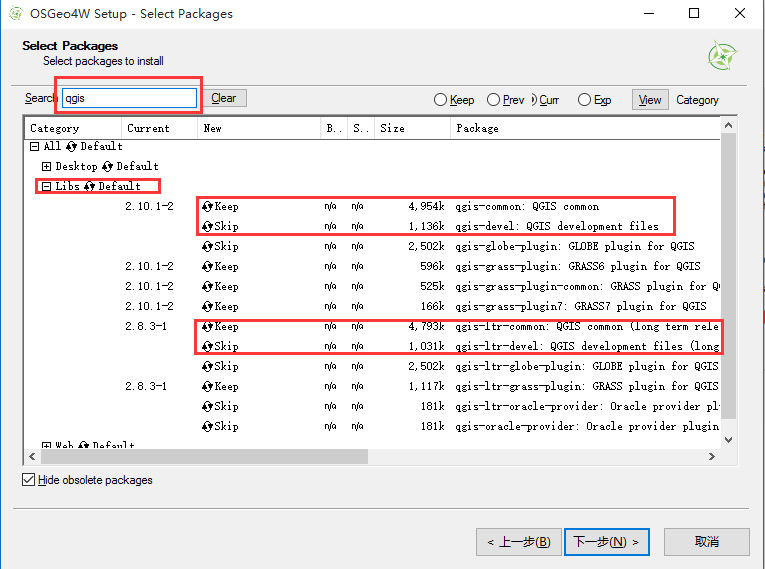Cycle action icon for qgis-grass-plugin: GRASS6 row
This screenshot has height=569, width=765.
[x=207, y=266]
